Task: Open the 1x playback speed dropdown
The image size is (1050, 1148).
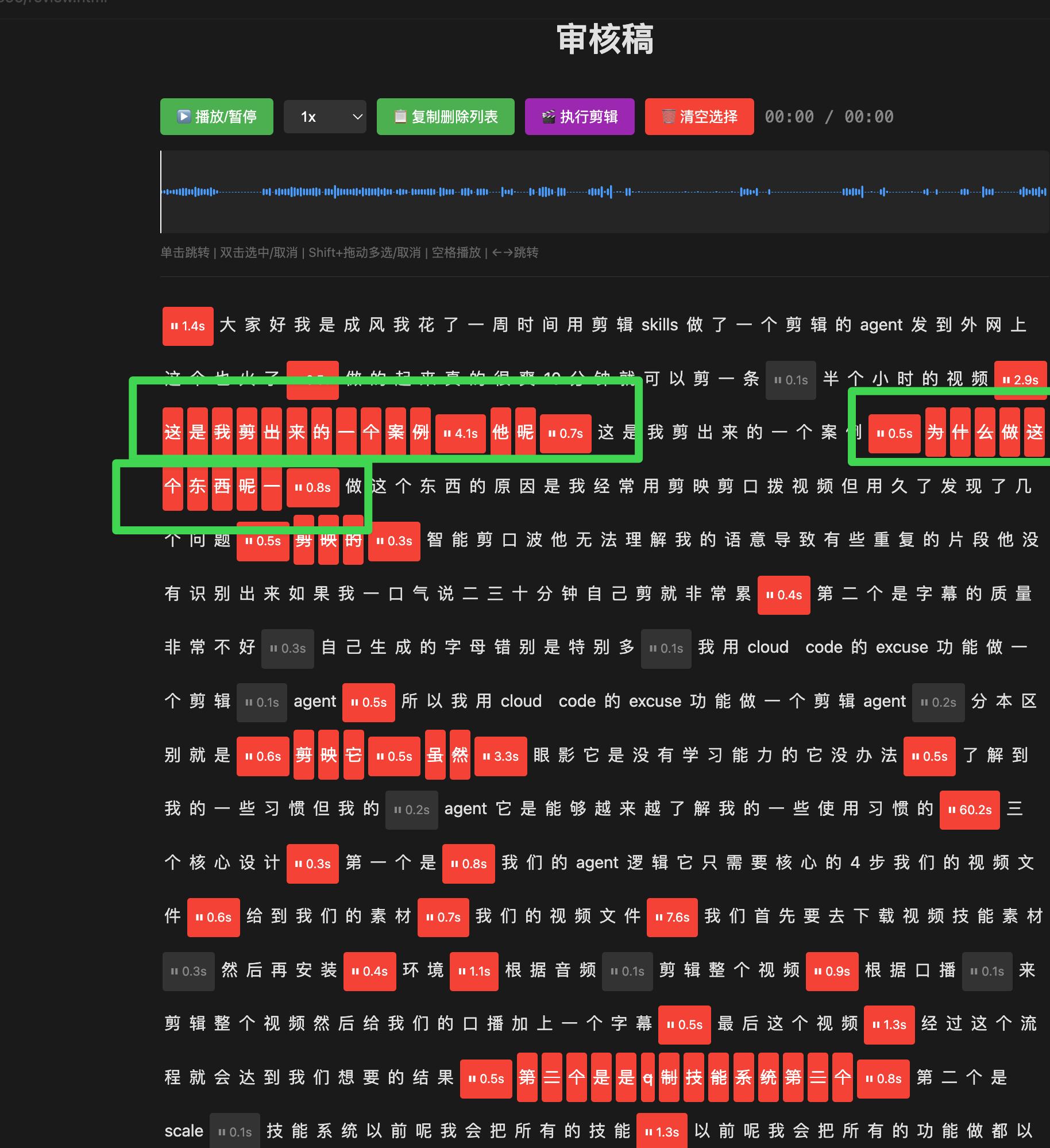Action: pos(325,117)
